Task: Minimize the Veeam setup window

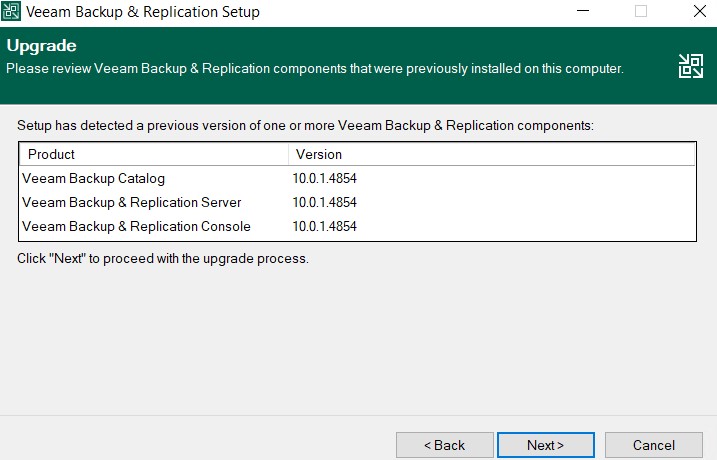Action: pyautogui.click(x=583, y=11)
